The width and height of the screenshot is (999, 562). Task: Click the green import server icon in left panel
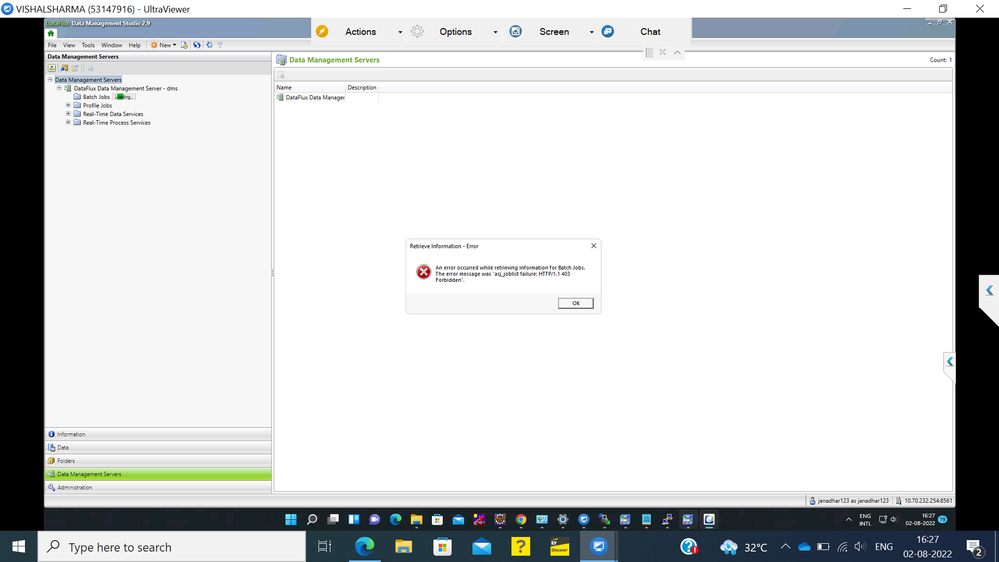pyautogui.click(x=52, y=68)
